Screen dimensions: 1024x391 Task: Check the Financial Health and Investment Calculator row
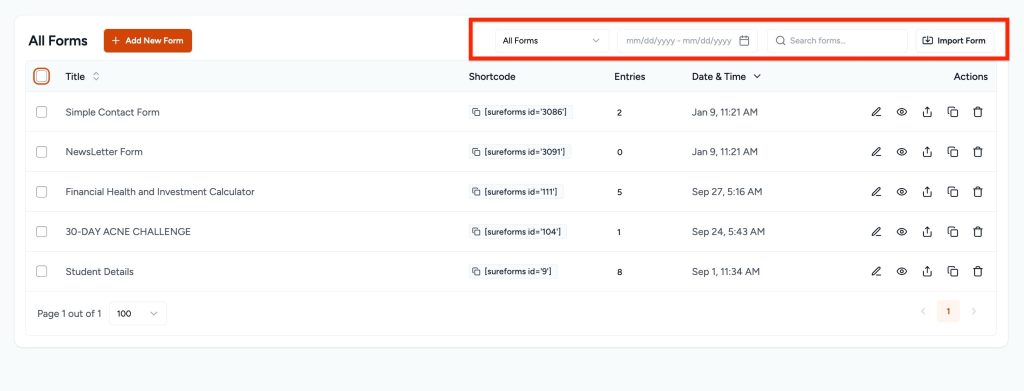point(41,192)
